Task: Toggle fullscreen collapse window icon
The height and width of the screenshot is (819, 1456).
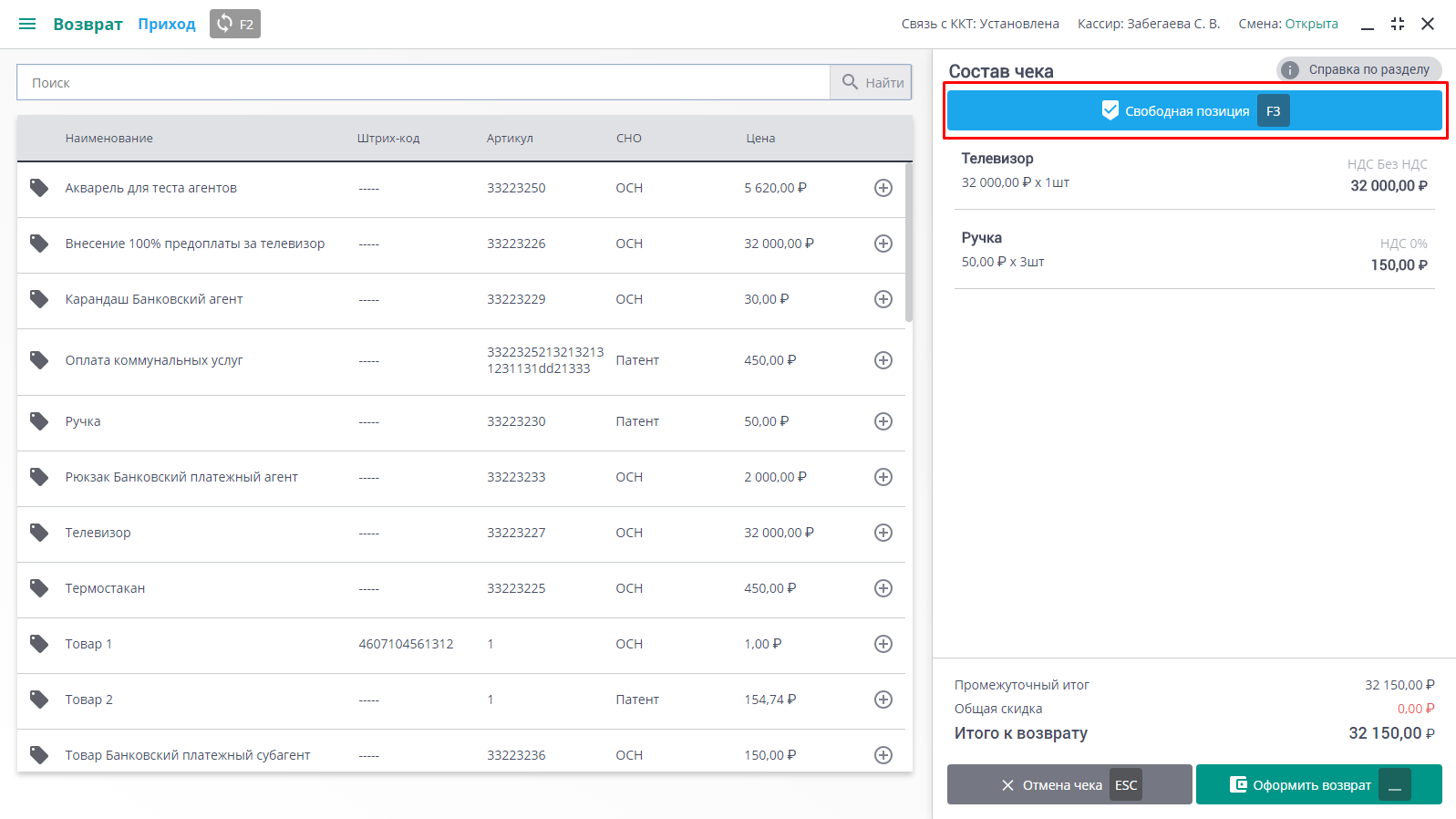Action: (1397, 24)
